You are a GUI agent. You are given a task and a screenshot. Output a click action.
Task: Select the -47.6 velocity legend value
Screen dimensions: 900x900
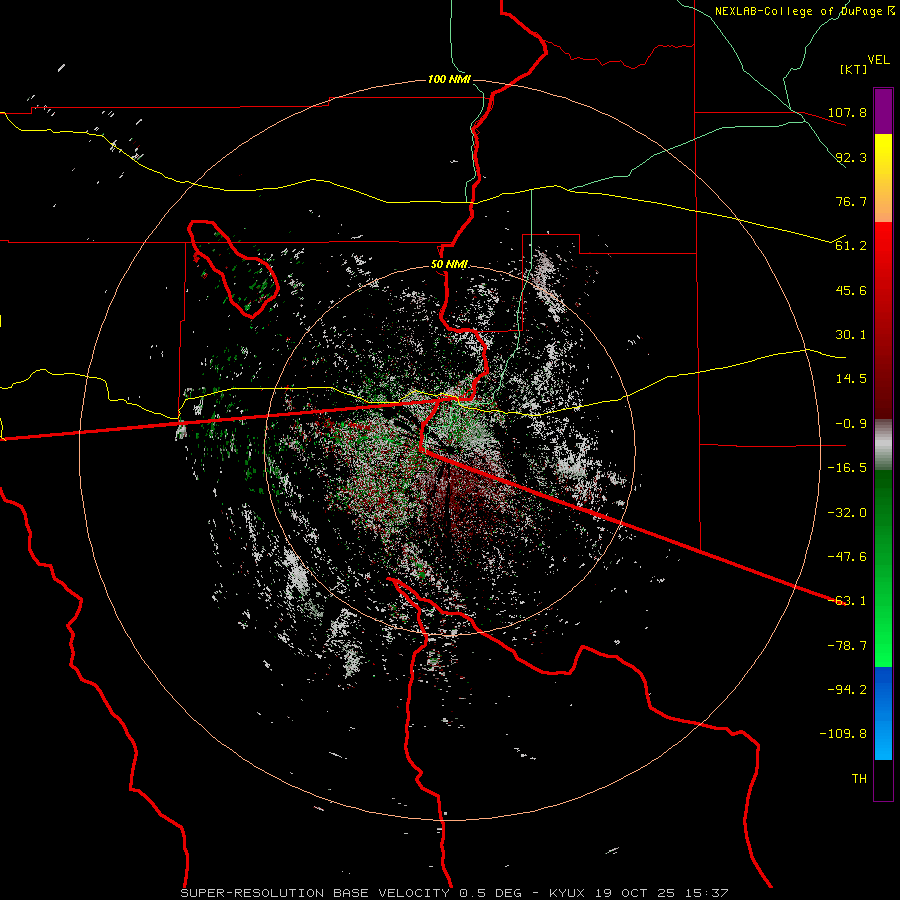click(847, 557)
